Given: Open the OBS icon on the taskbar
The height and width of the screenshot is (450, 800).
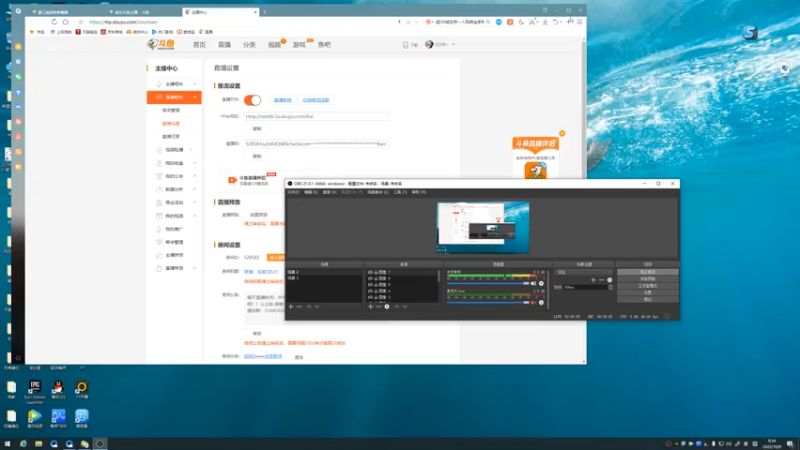Looking at the screenshot, I should pos(100,444).
